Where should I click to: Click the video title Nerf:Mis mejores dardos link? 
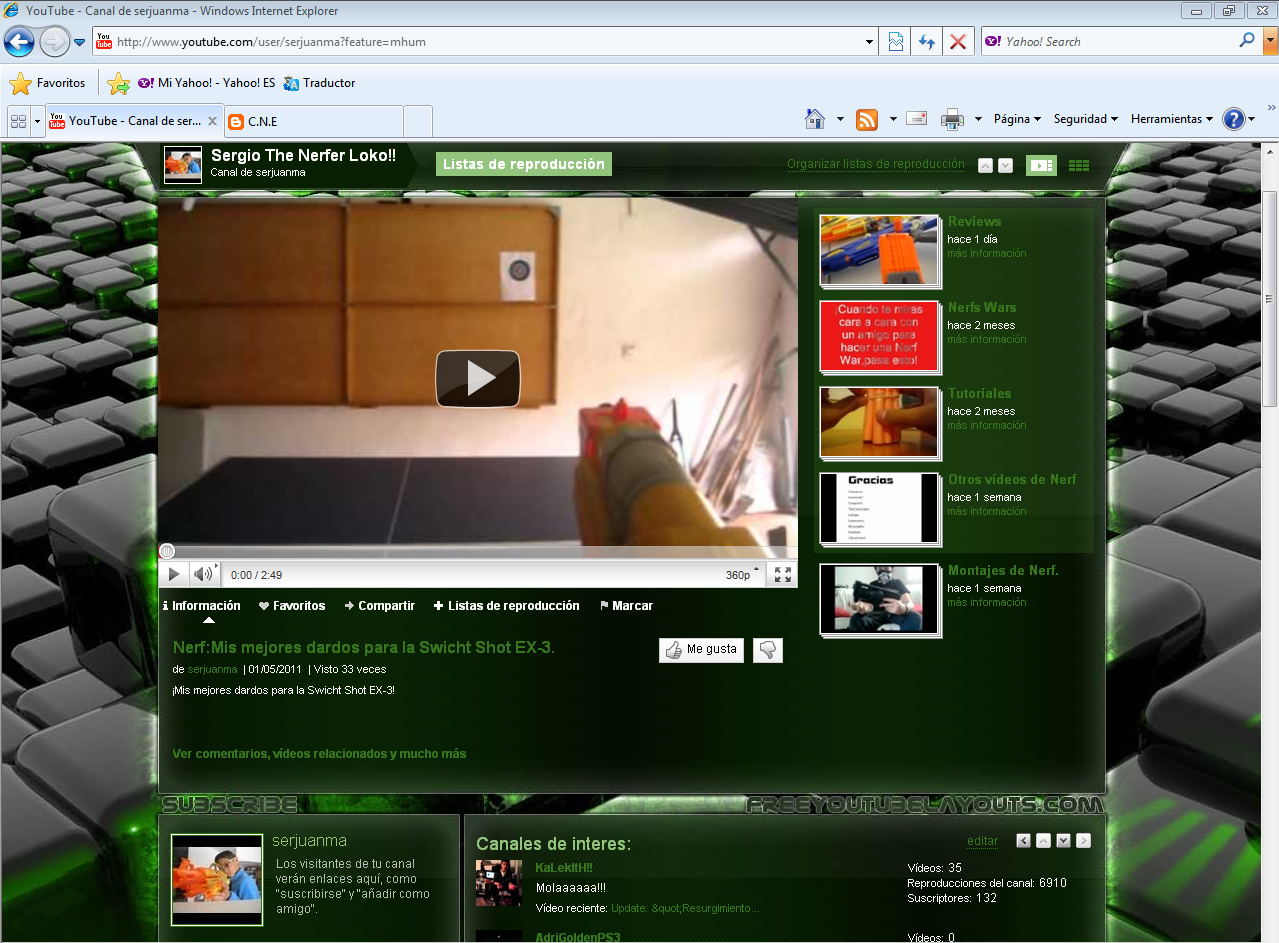coord(363,647)
